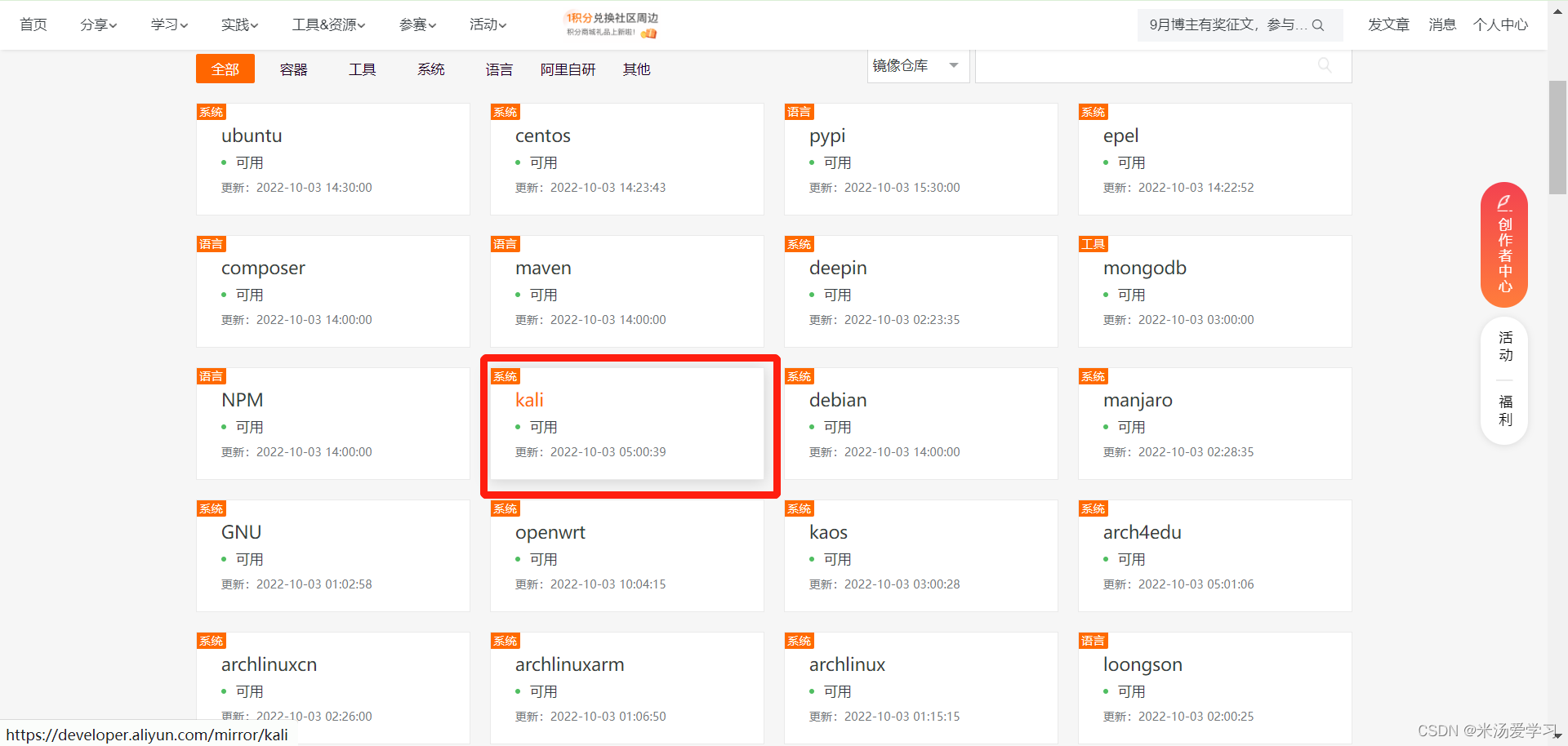Click the 工具 tag on the mongodb card
Screen dimensions: 1568x746
pos(1094,244)
